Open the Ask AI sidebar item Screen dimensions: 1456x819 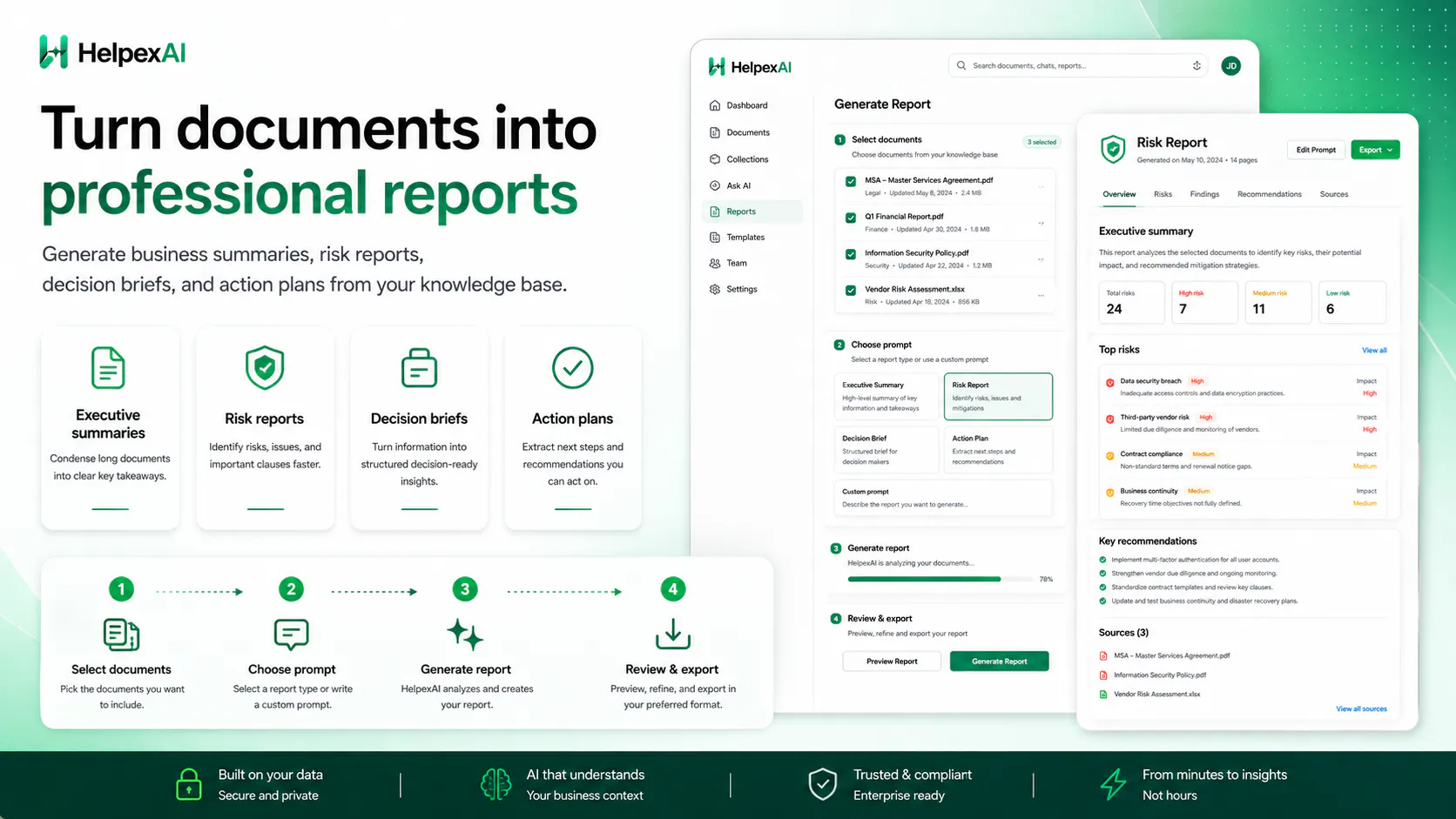pos(731,185)
